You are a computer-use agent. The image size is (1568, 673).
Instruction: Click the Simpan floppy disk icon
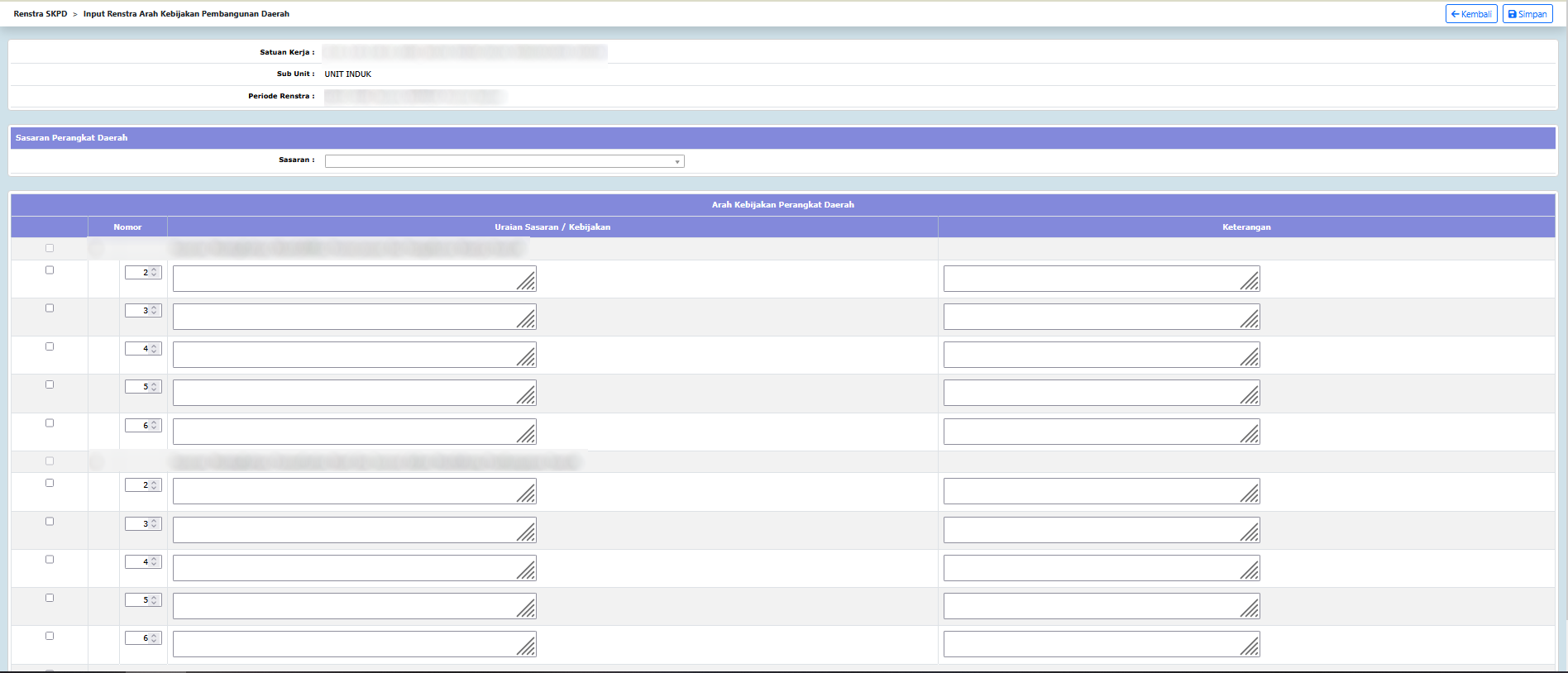(1513, 14)
